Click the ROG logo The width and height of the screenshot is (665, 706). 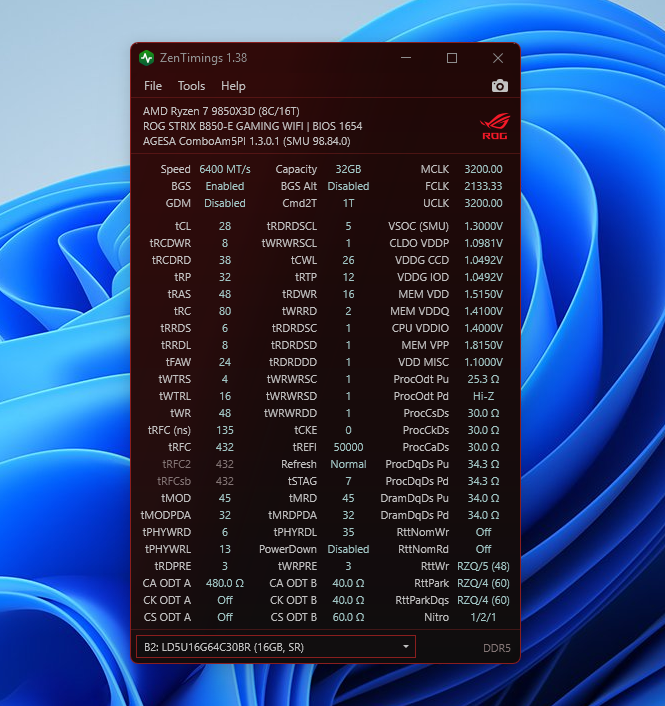[495, 126]
